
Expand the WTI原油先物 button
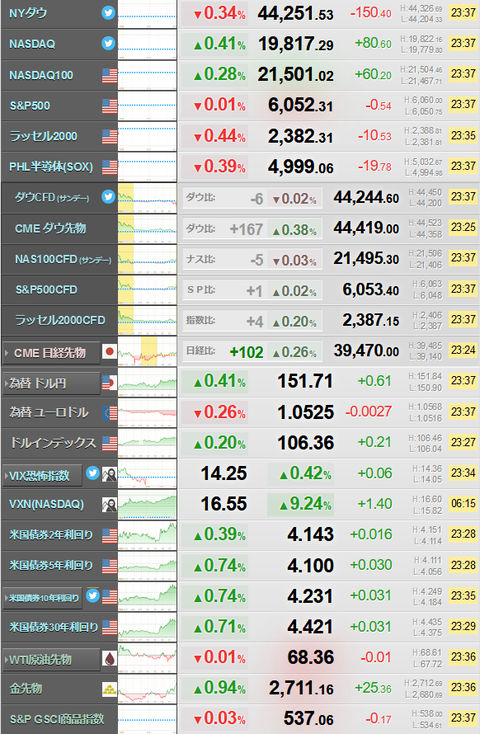[51, 660]
